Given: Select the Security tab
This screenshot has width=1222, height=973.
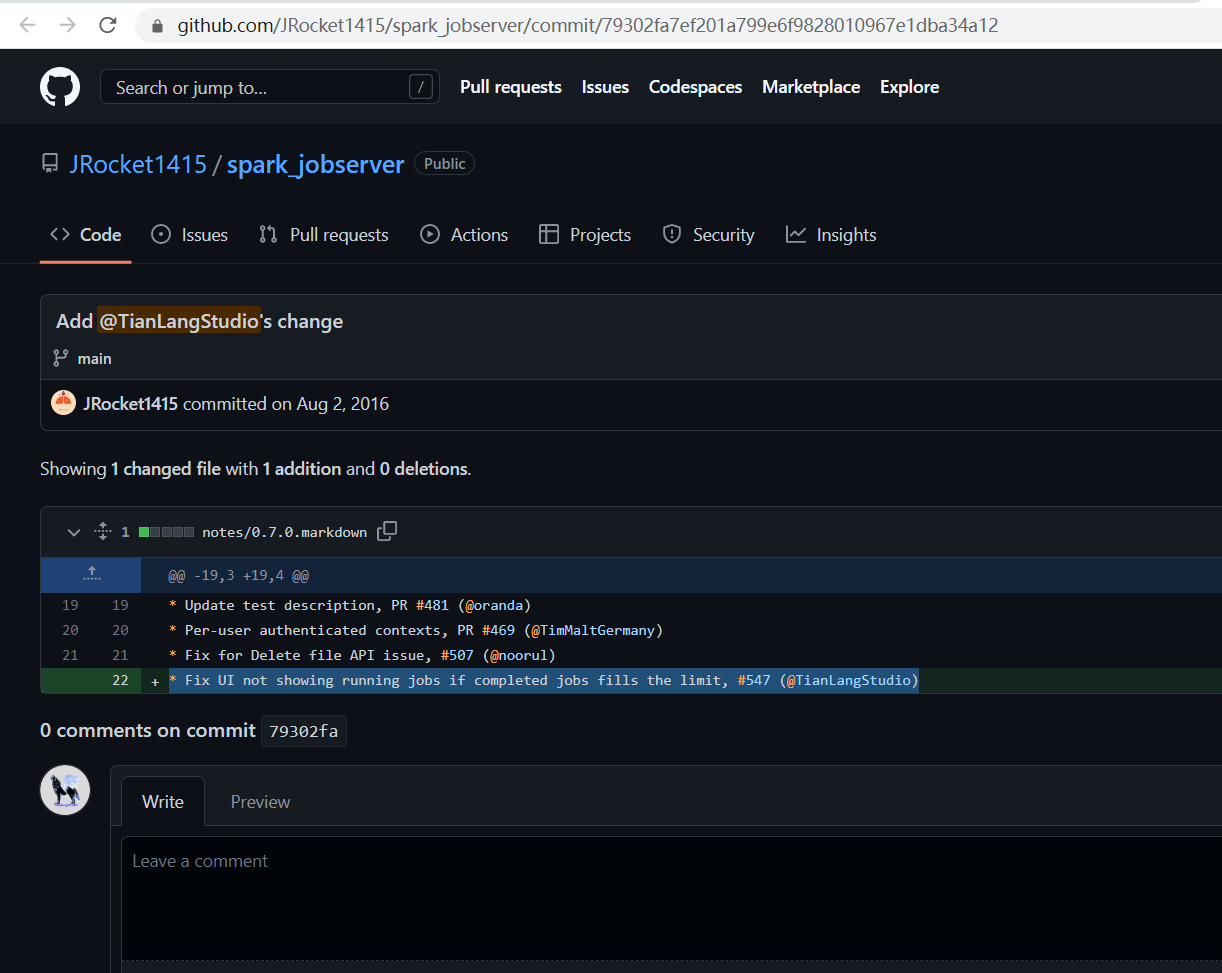Looking at the screenshot, I should (708, 235).
